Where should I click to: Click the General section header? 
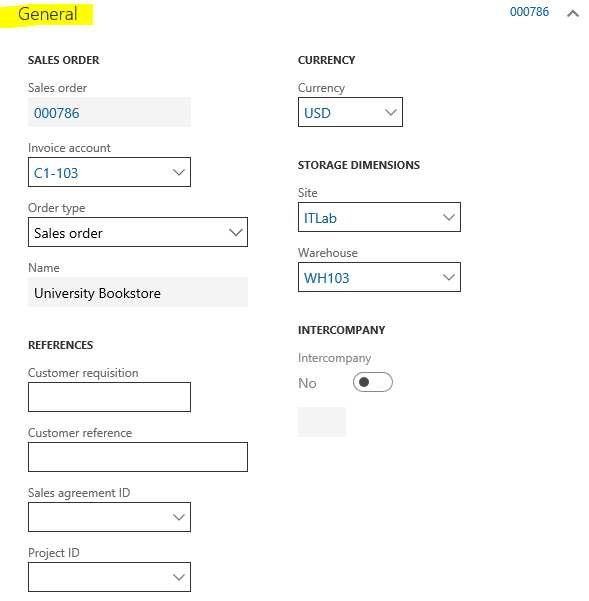click(48, 14)
